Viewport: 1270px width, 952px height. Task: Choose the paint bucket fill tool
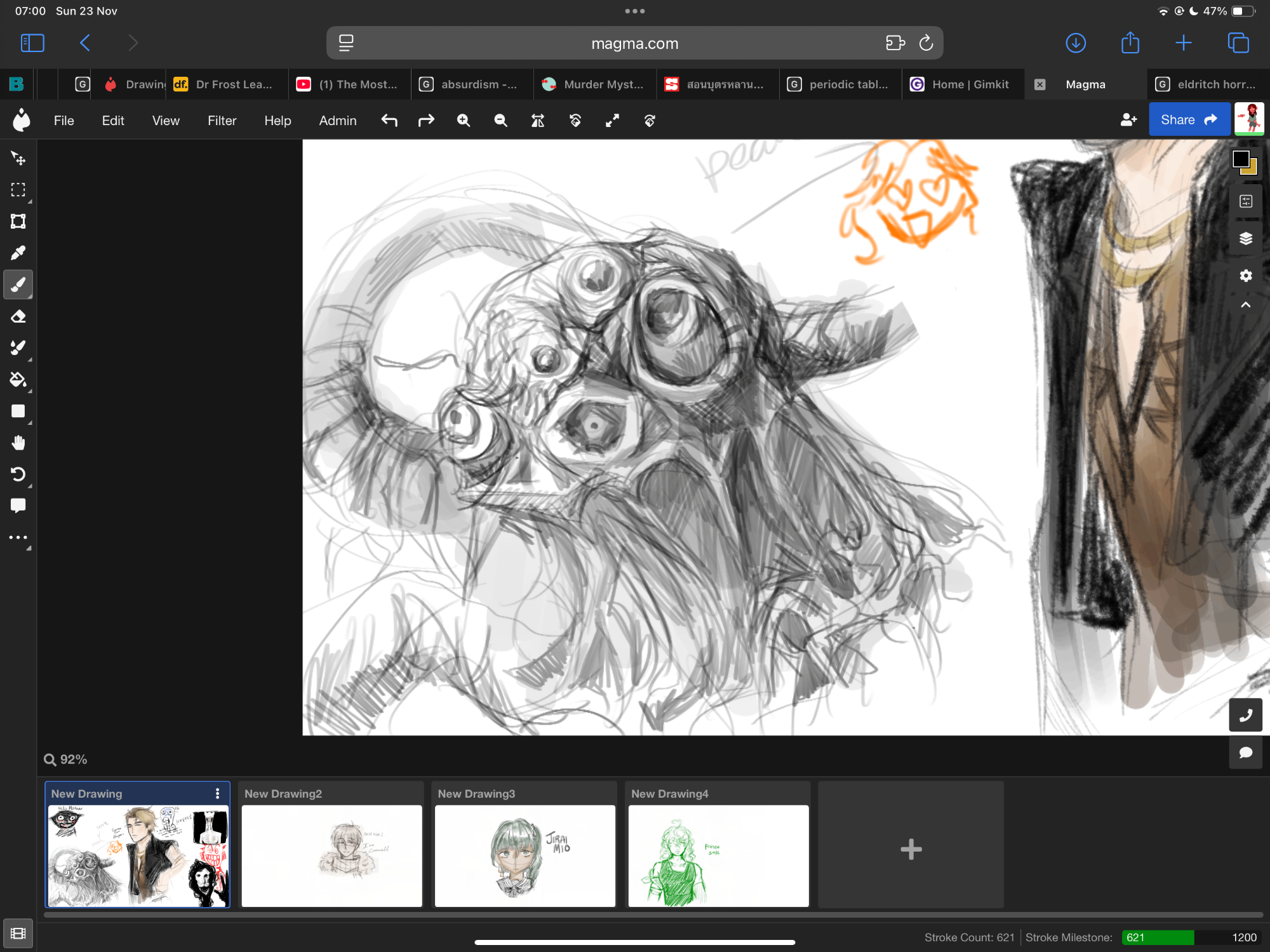coord(18,380)
